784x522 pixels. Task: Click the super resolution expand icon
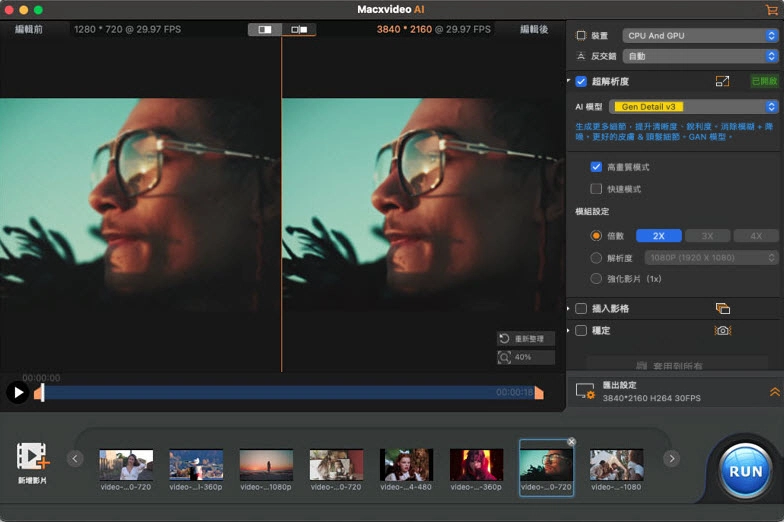pos(722,81)
